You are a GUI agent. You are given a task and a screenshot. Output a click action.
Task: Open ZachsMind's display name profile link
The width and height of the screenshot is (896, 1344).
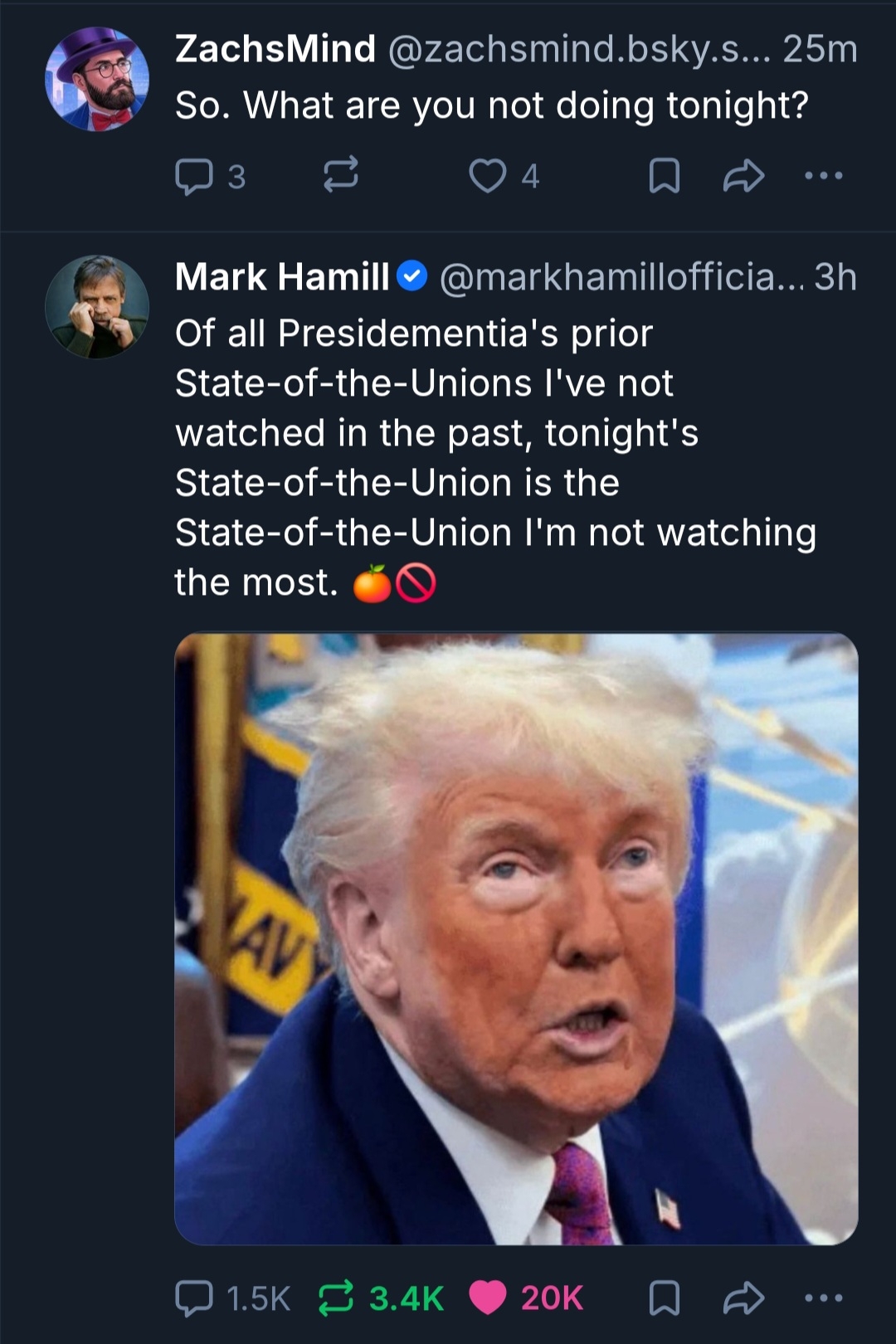click(275, 49)
